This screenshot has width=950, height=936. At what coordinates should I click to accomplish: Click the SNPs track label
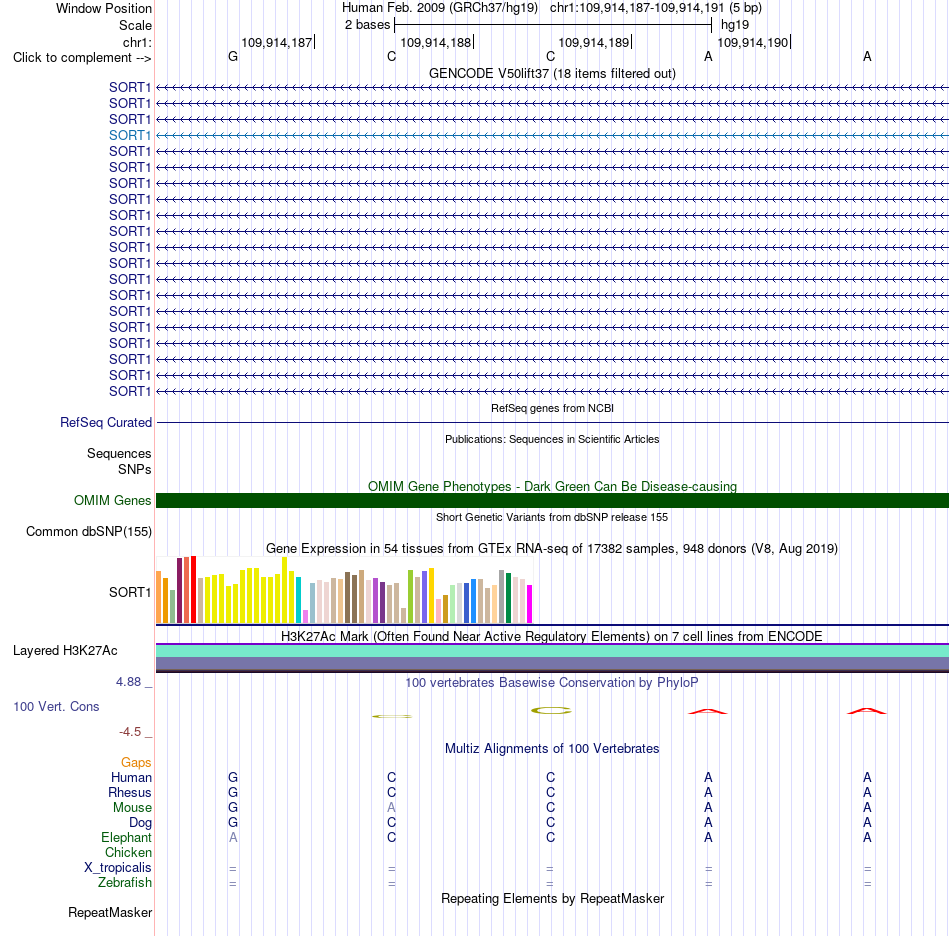135,470
